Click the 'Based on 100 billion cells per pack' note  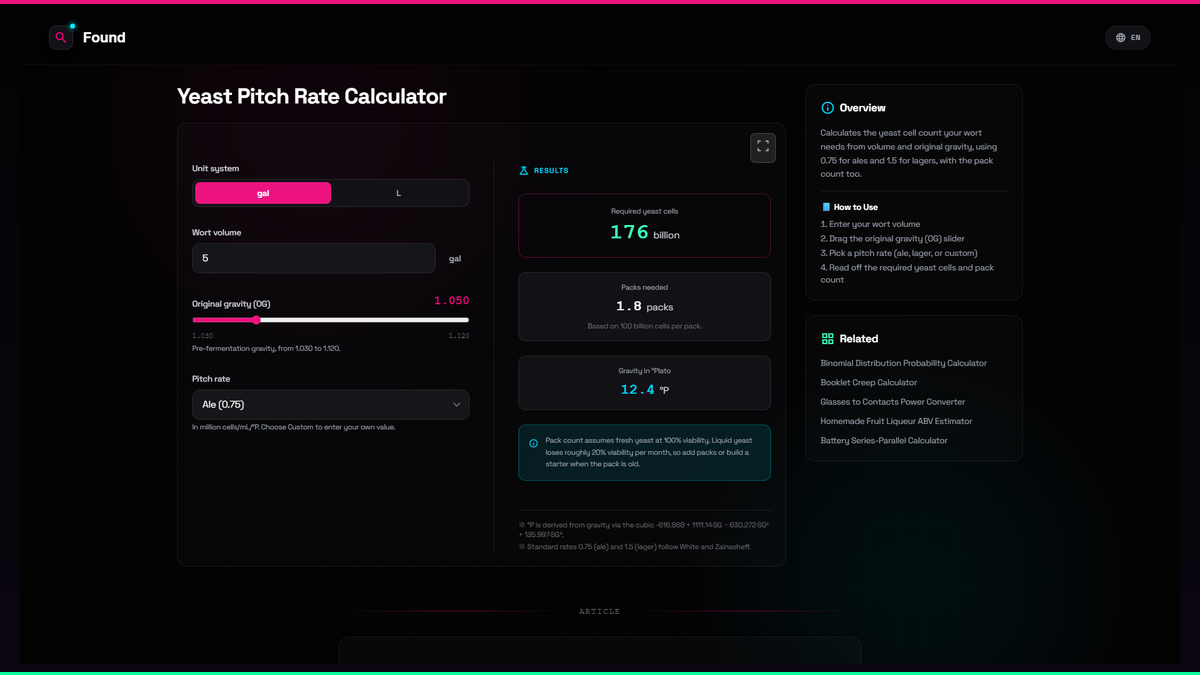(x=644, y=327)
